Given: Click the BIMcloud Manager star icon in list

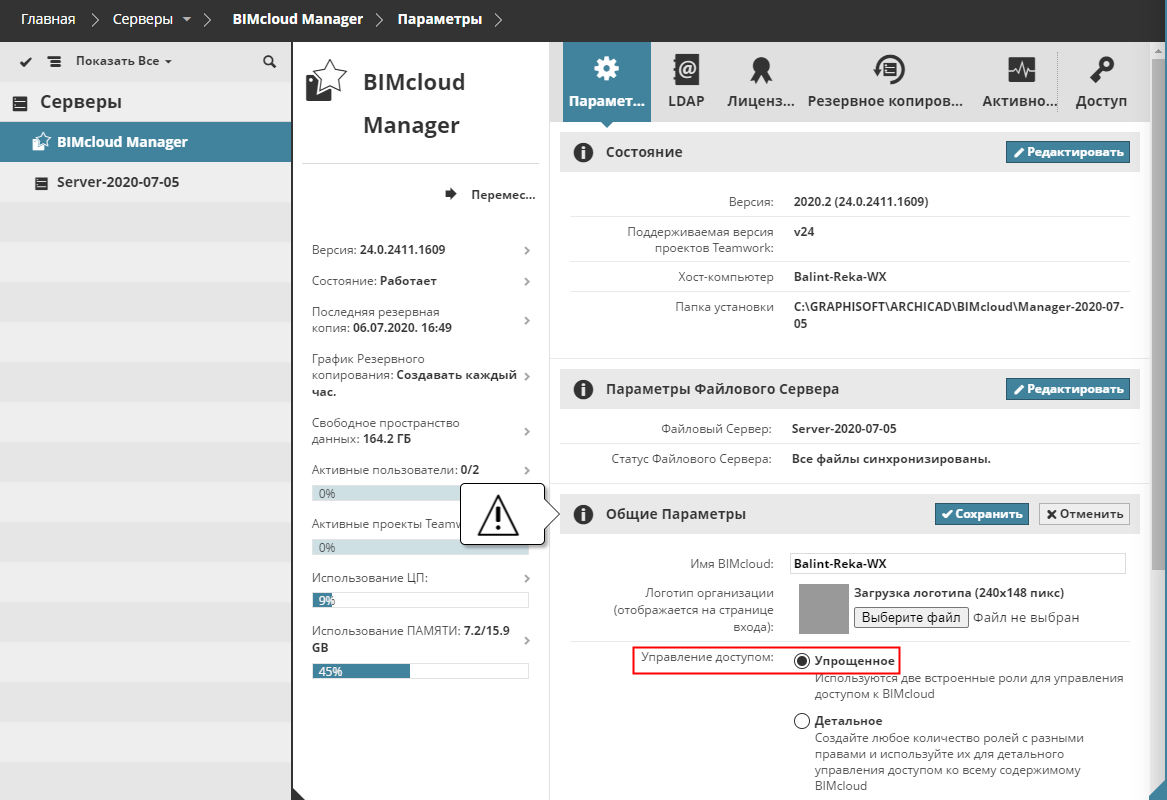Looking at the screenshot, I should click(41, 141).
